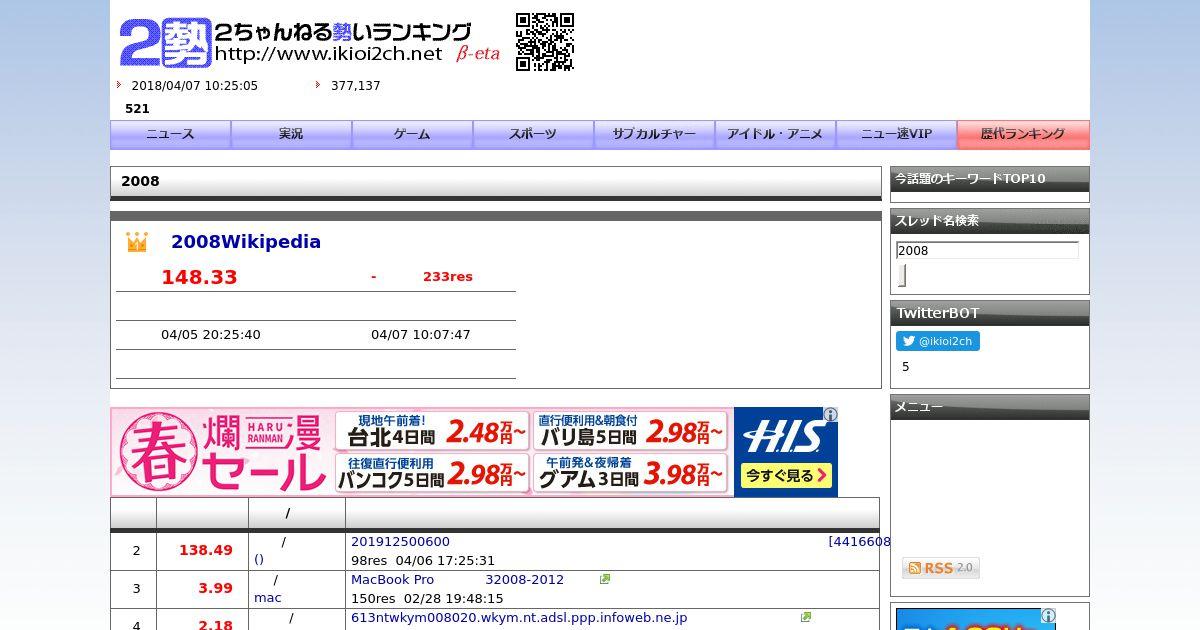
Task: Click the QR code image in header
Action: (x=545, y=42)
